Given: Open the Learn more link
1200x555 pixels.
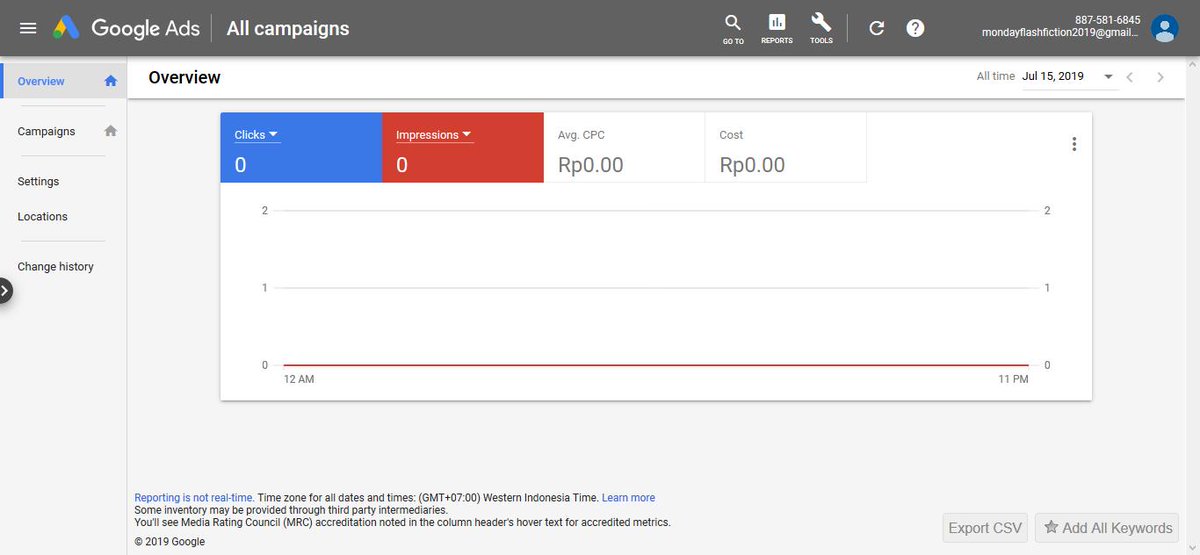Looking at the screenshot, I should (628, 497).
